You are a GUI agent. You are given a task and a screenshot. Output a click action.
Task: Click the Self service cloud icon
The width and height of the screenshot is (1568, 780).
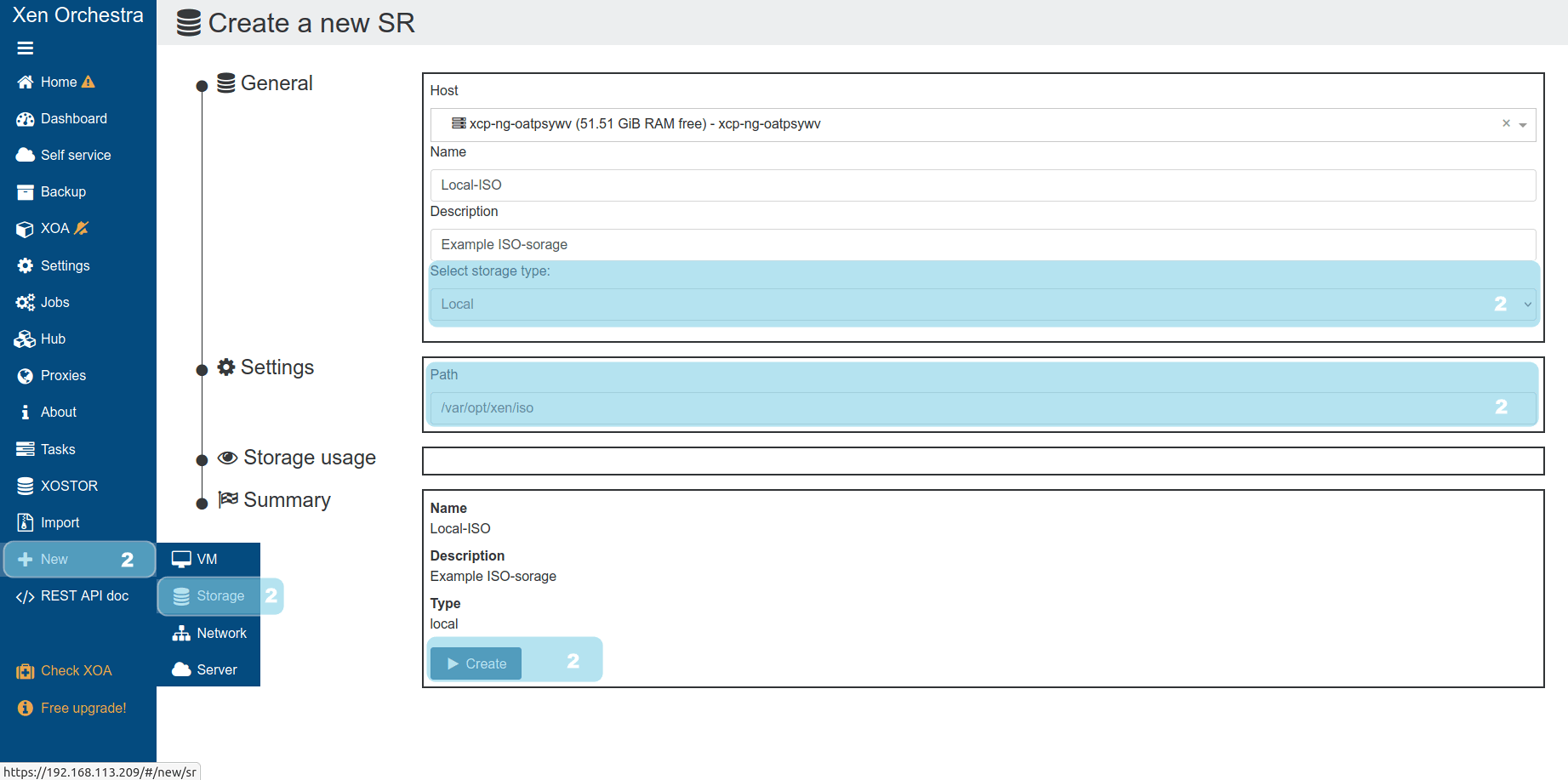tap(26, 156)
